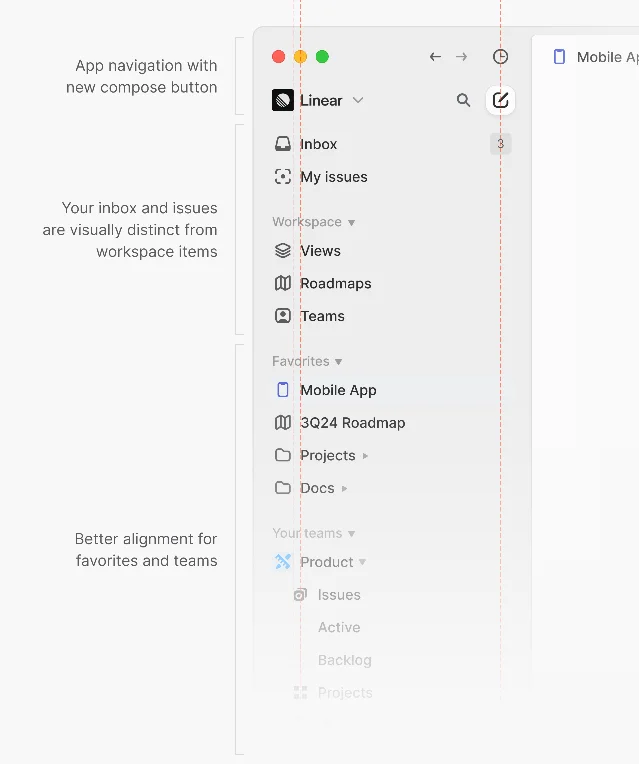Click the 3Q24 Roadmap map icon
Image resolution: width=639 pixels, height=764 pixels.
[283, 422]
